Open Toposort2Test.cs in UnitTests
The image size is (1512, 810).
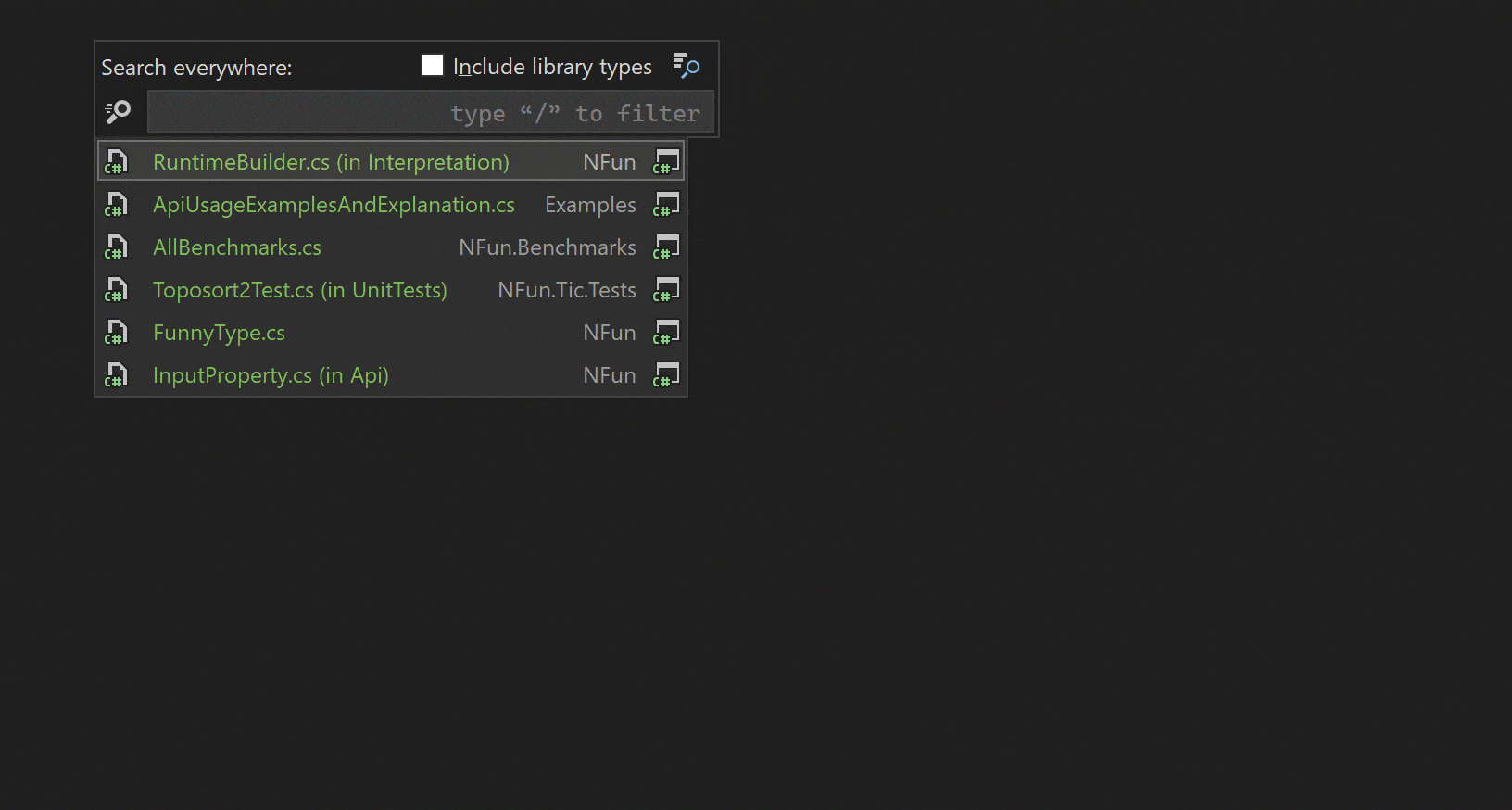[x=391, y=289]
